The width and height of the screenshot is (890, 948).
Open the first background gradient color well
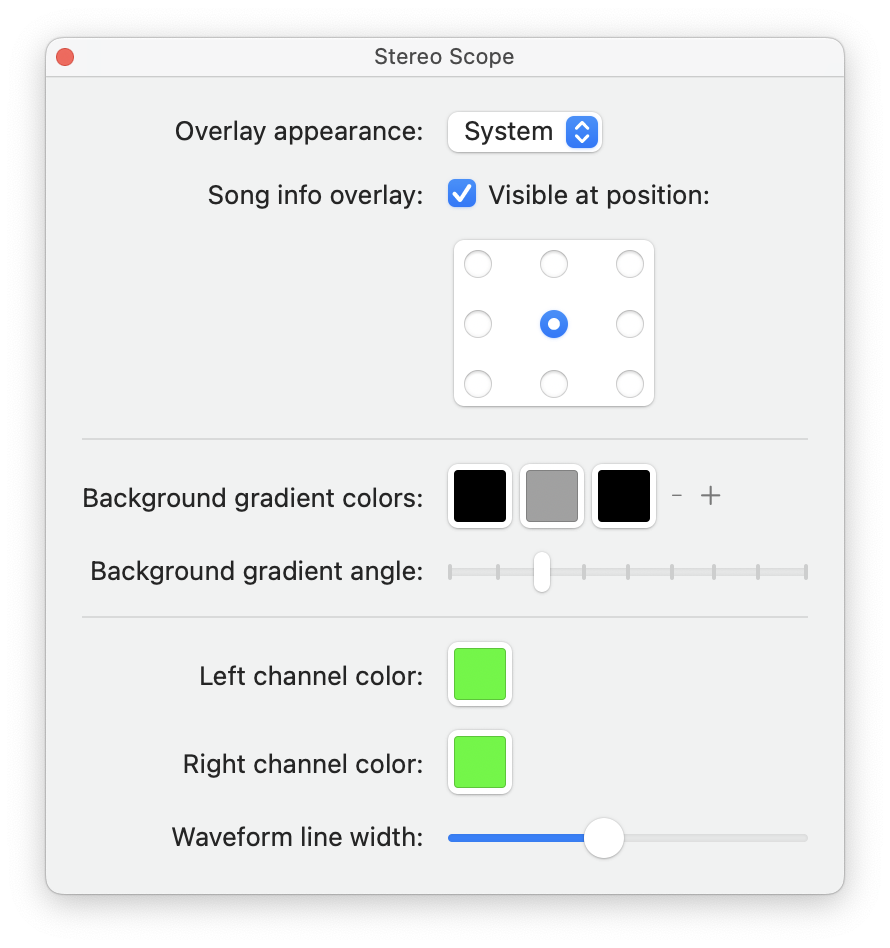(479, 496)
